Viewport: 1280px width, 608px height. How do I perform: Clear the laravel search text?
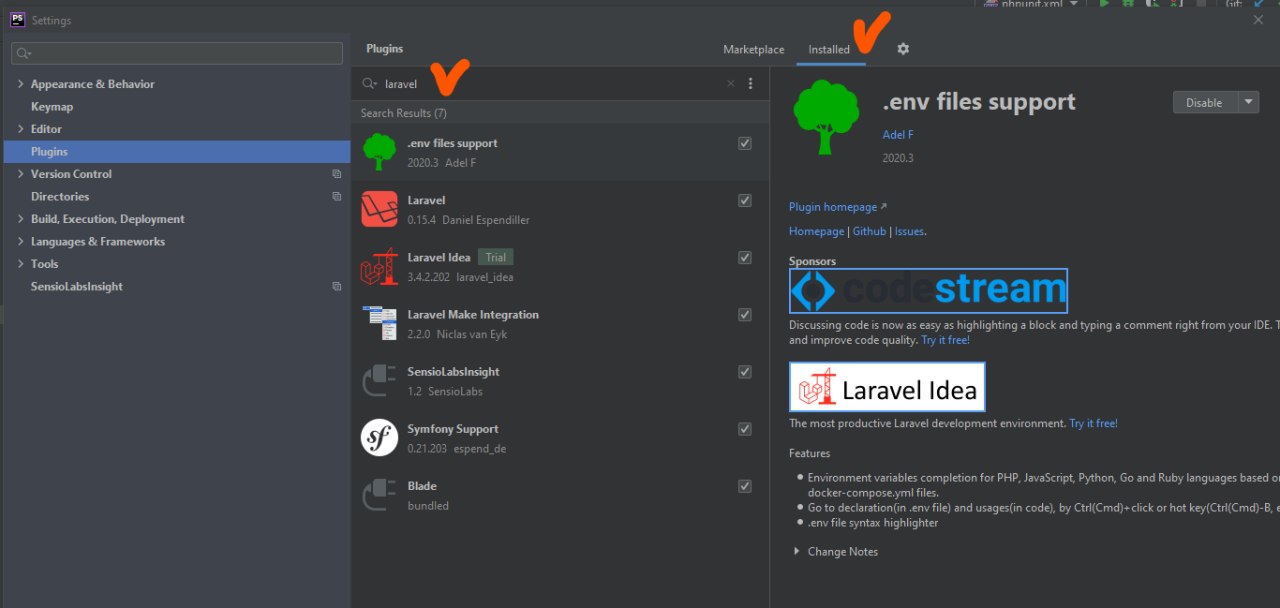[730, 84]
